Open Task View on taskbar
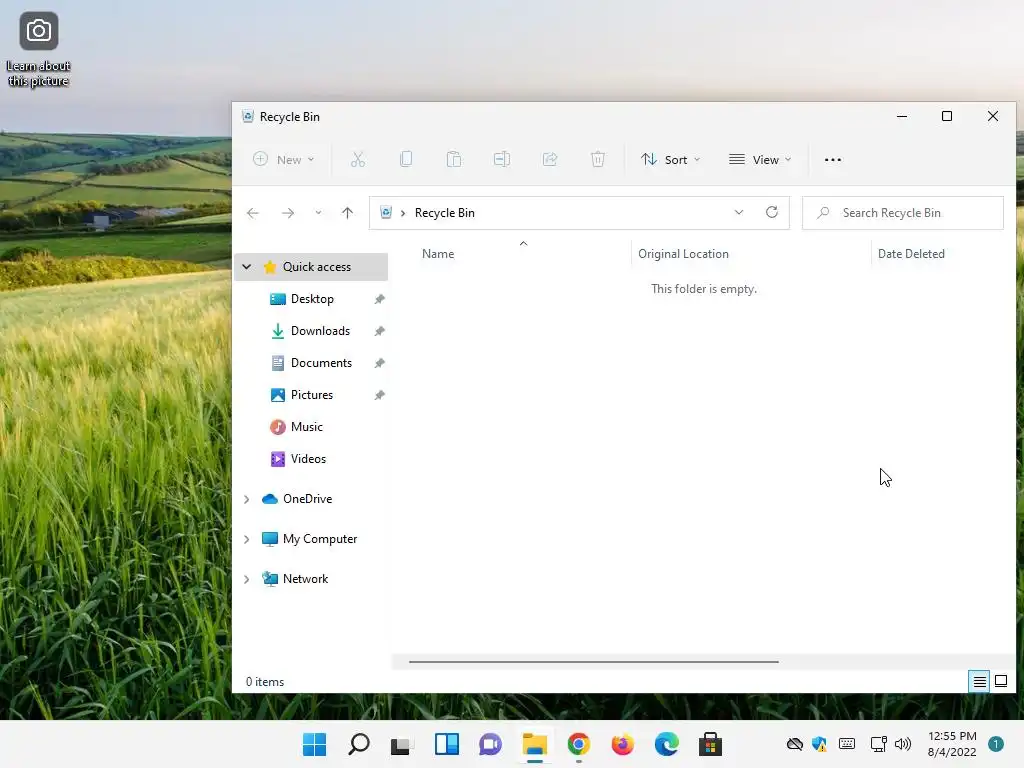This screenshot has height=768, width=1024. pyautogui.click(x=402, y=744)
